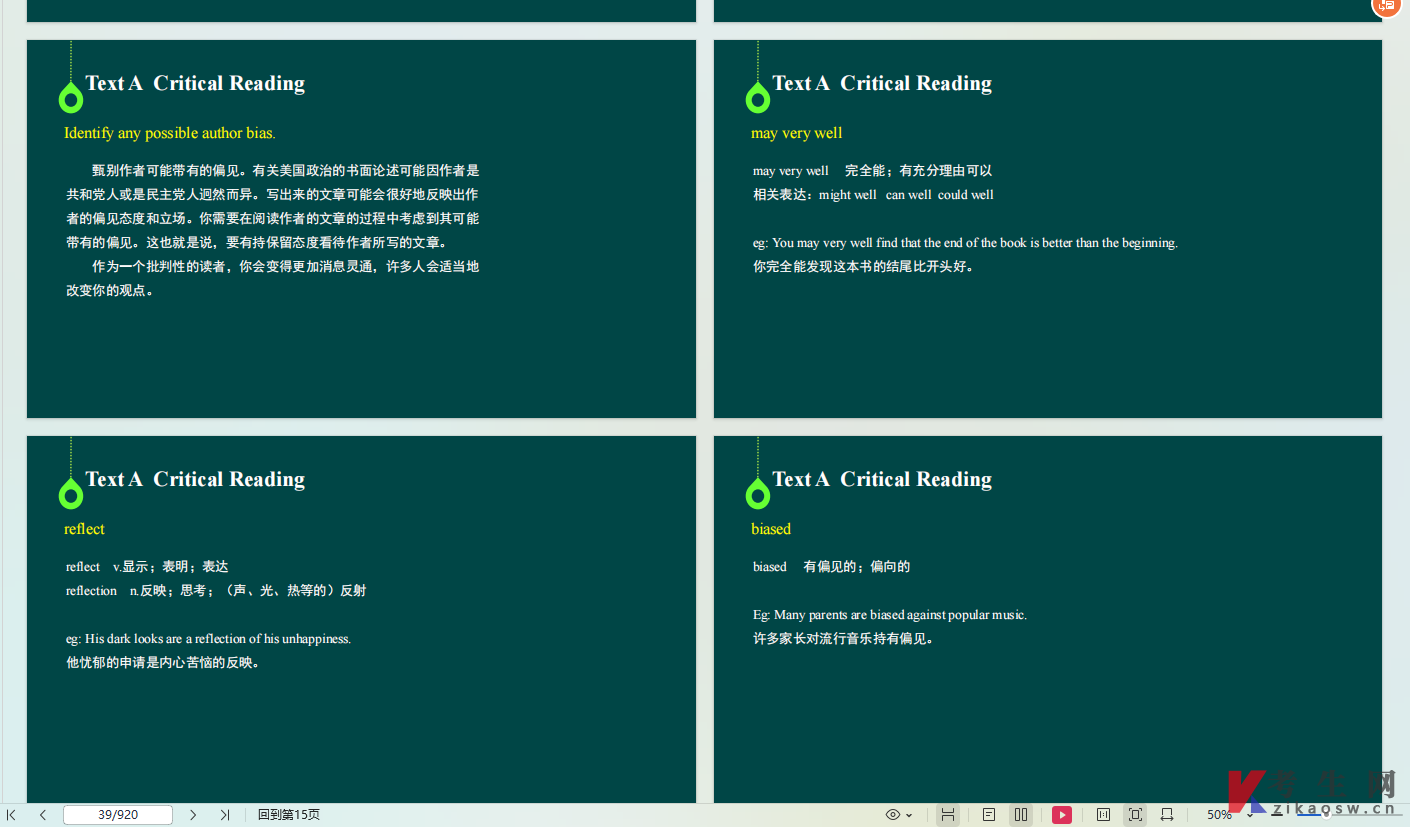Viewport: 1410px width, 827px height.
Task: Click the orange convert-to-PPT floating button
Action: [1387, 6]
